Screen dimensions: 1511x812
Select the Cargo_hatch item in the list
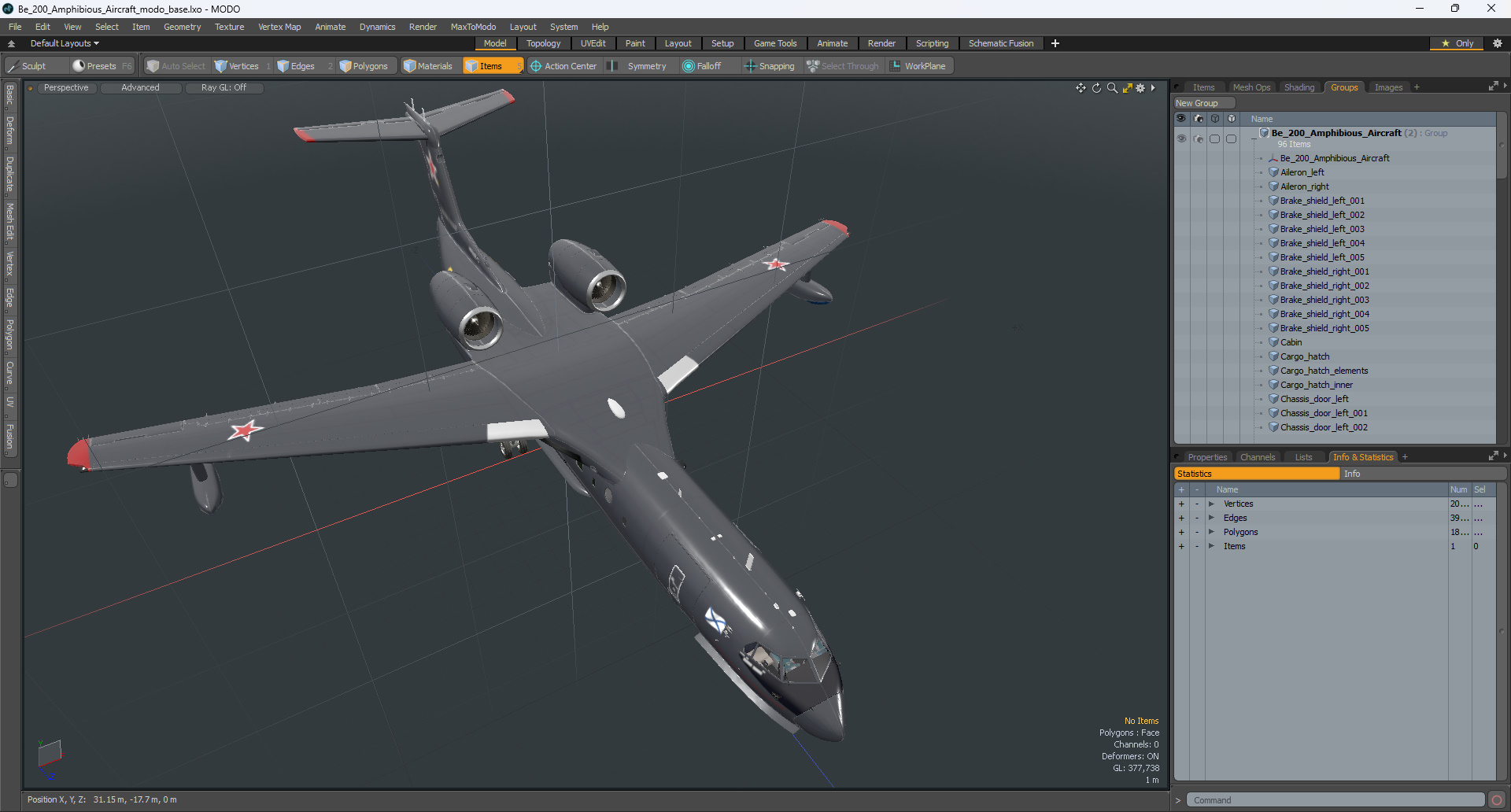click(1304, 356)
